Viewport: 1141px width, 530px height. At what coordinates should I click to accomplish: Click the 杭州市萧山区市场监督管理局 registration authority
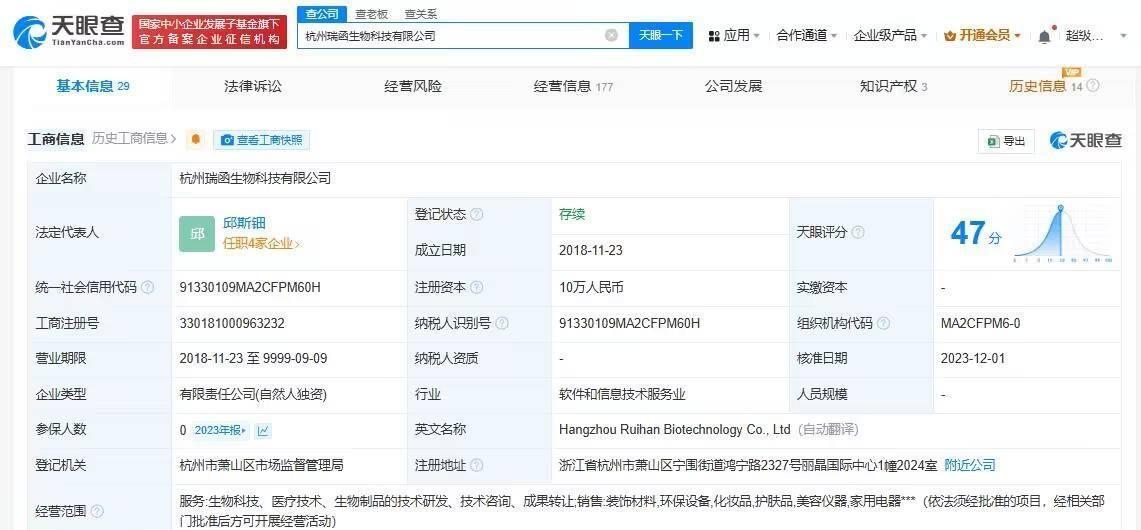261,465
